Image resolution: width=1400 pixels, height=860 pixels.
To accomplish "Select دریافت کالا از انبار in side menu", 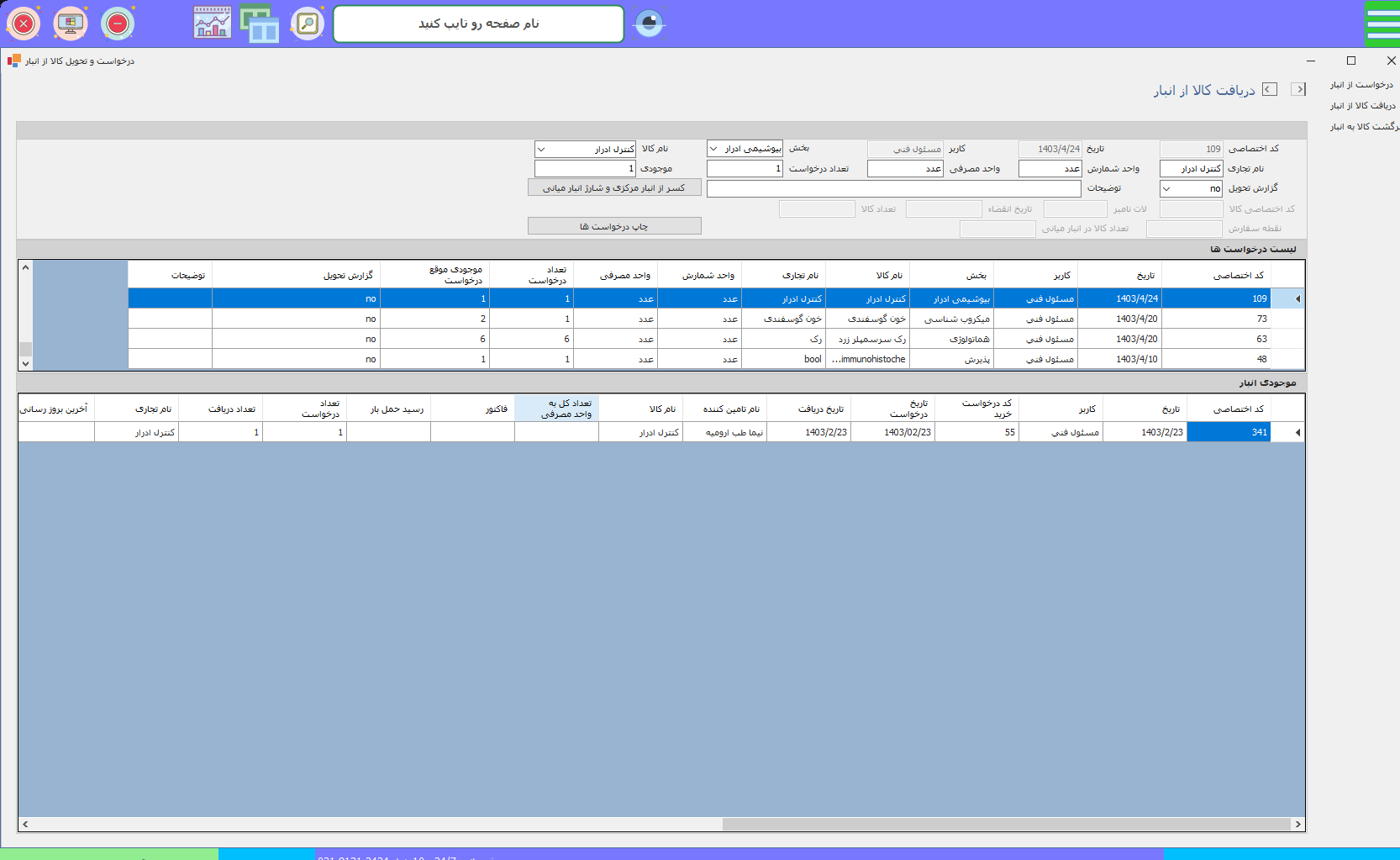I will click(x=1361, y=106).
